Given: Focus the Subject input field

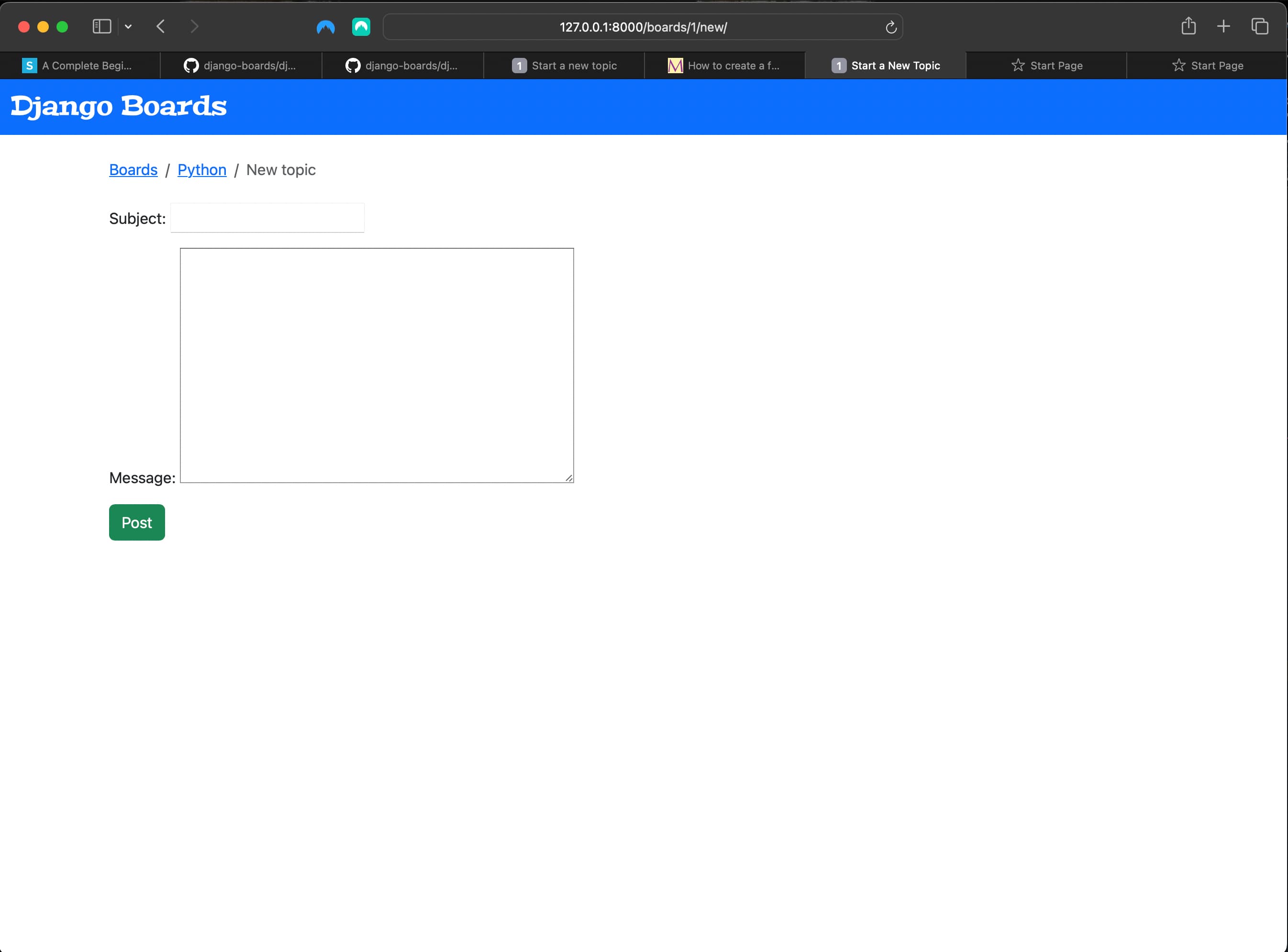Looking at the screenshot, I should pyautogui.click(x=267, y=218).
